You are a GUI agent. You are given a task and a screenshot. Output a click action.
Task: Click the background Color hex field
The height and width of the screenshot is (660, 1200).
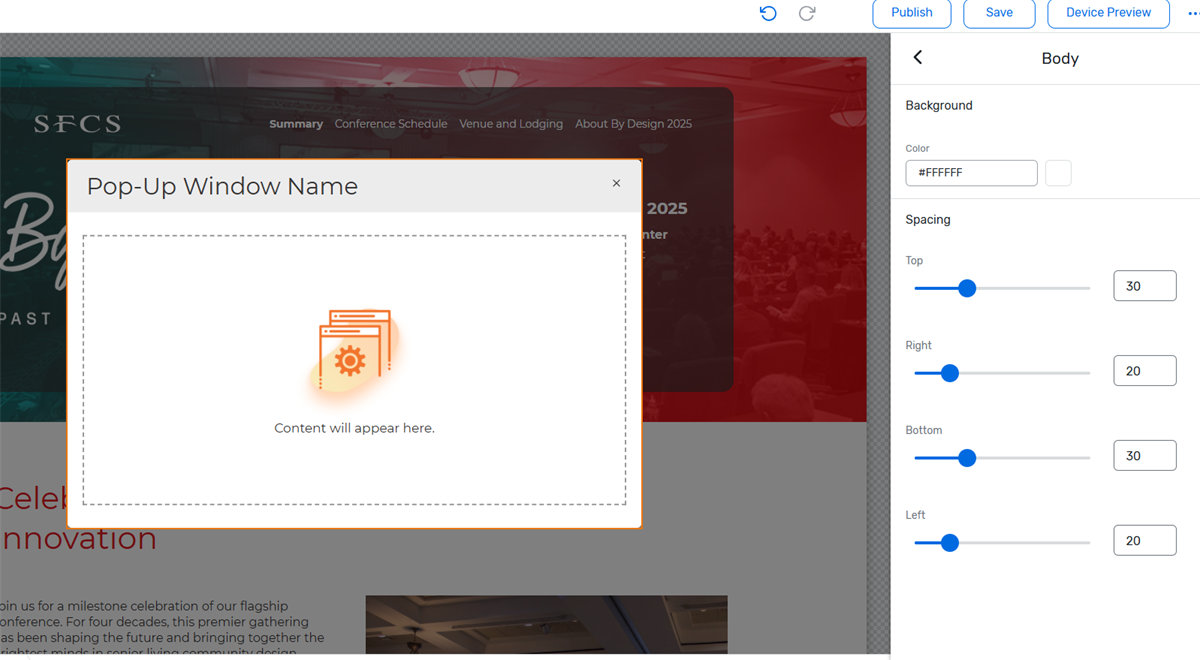click(x=971, y=173)
